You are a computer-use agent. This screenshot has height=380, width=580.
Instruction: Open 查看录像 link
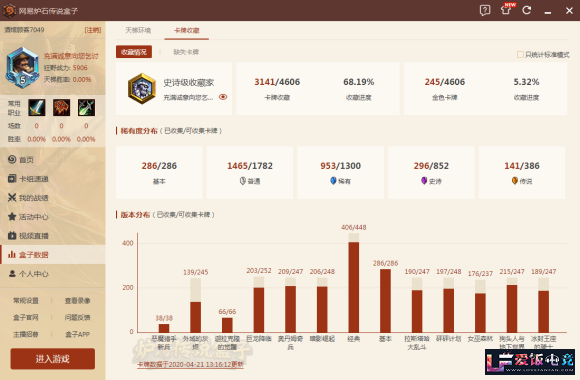pyautogui.click(x=77, y=300)
